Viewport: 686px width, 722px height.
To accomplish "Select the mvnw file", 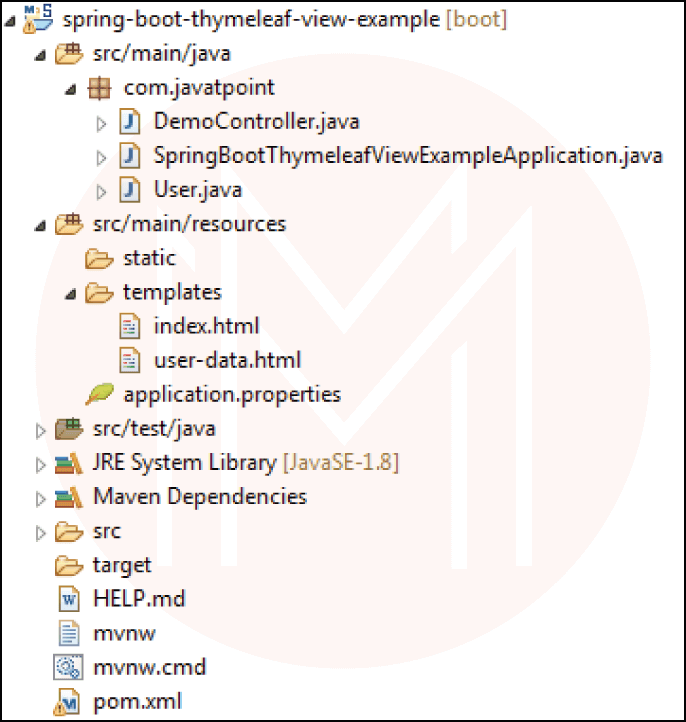I will coord(123,633).
